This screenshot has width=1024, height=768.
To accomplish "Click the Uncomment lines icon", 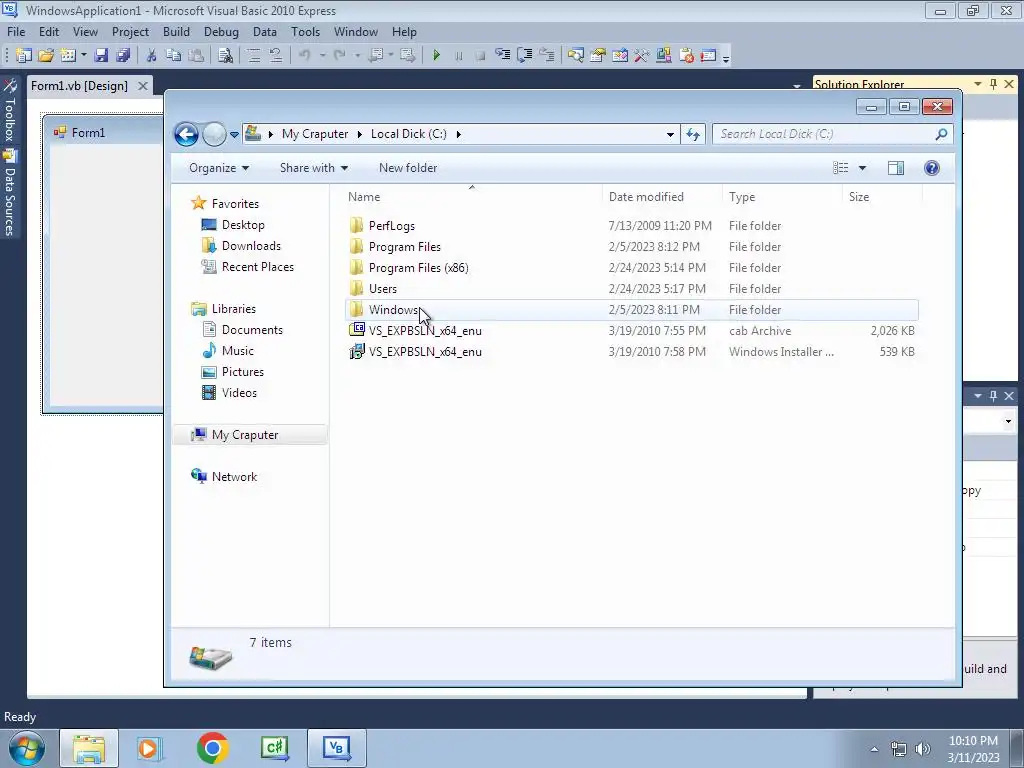I will point(276,56).
